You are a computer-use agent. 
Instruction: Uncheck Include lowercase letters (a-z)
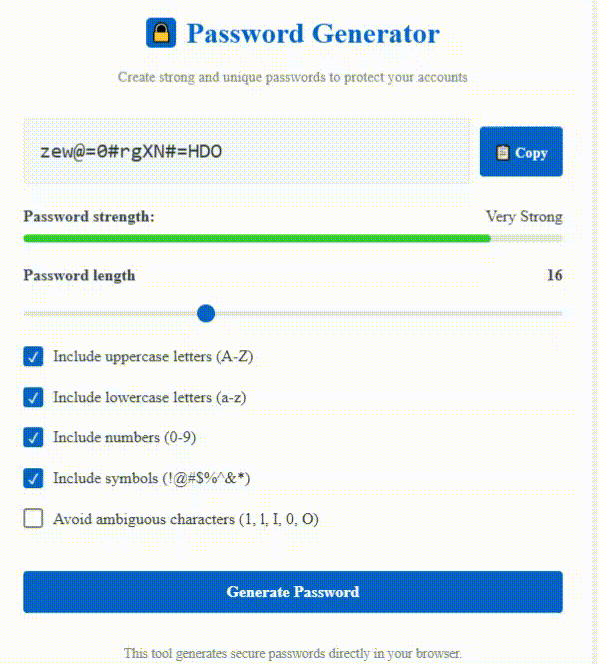coord(33,397)
